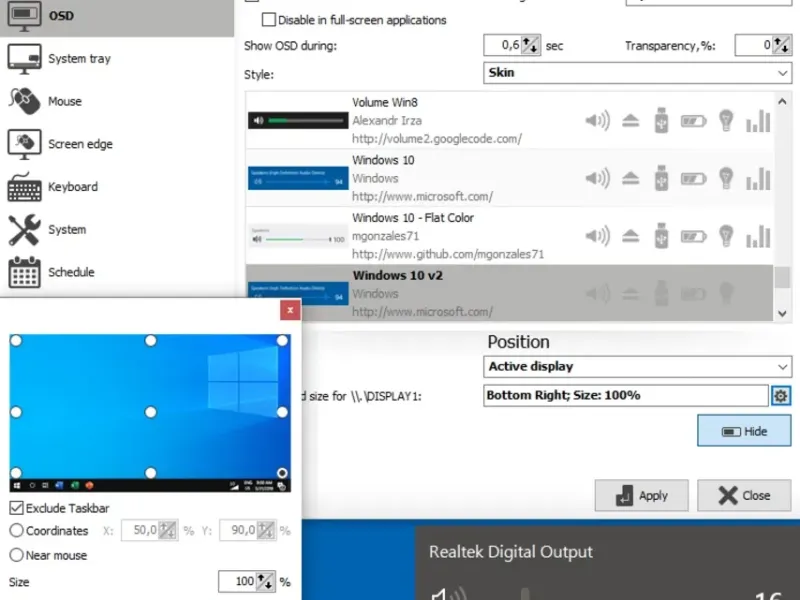
Task: Click the Windows 10 skin preview thumbnail
Action: coord(298,178)
